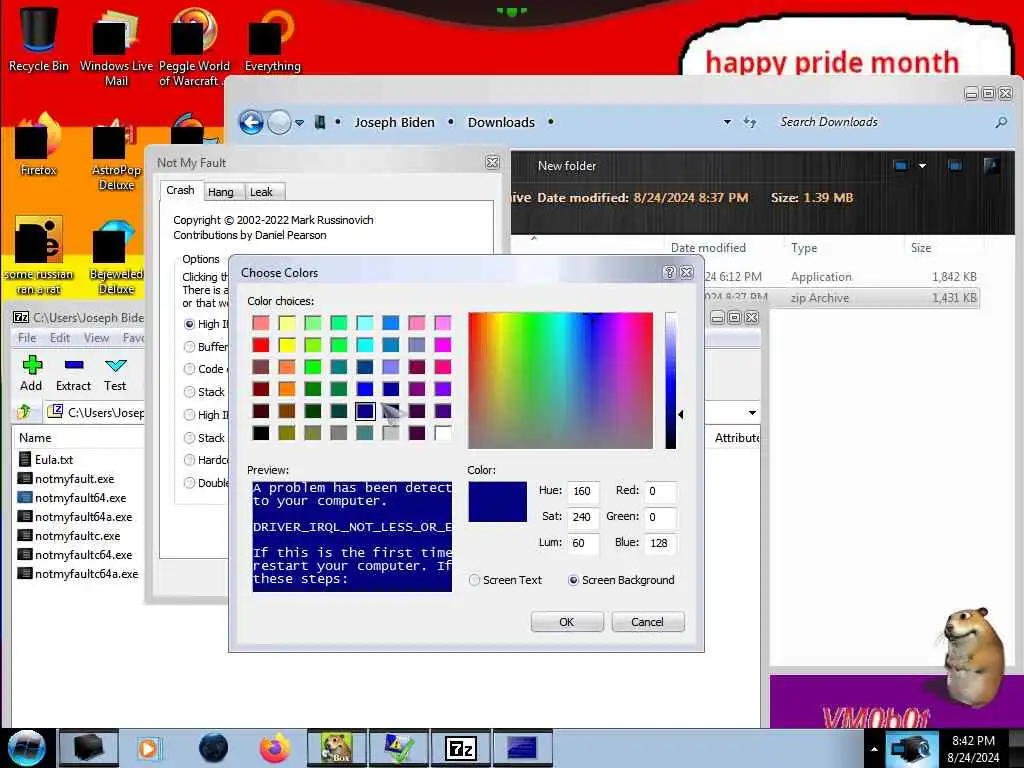
Task: Select Eula.txt in 7-Zip list
Action: 54,460
